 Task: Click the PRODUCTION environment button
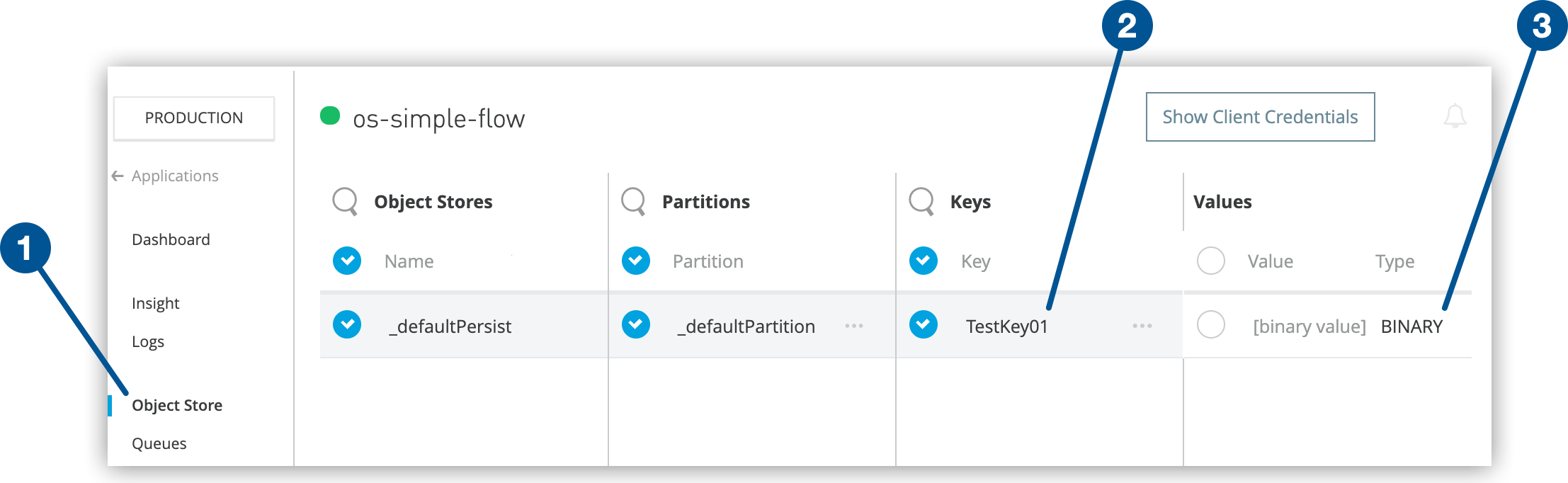tap(194, 118)
